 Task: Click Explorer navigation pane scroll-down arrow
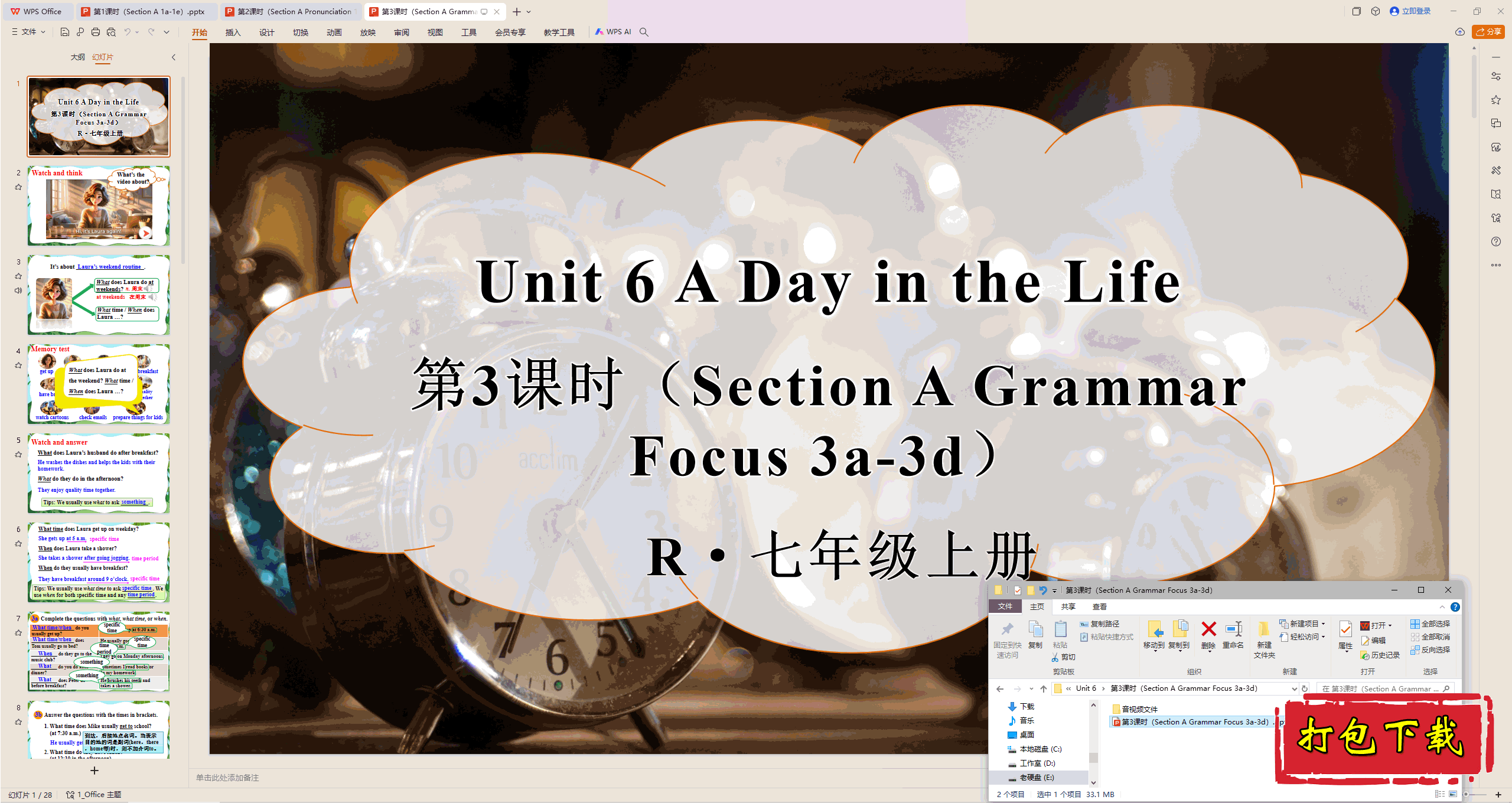pyautogui.click(x=1093, y=782)
